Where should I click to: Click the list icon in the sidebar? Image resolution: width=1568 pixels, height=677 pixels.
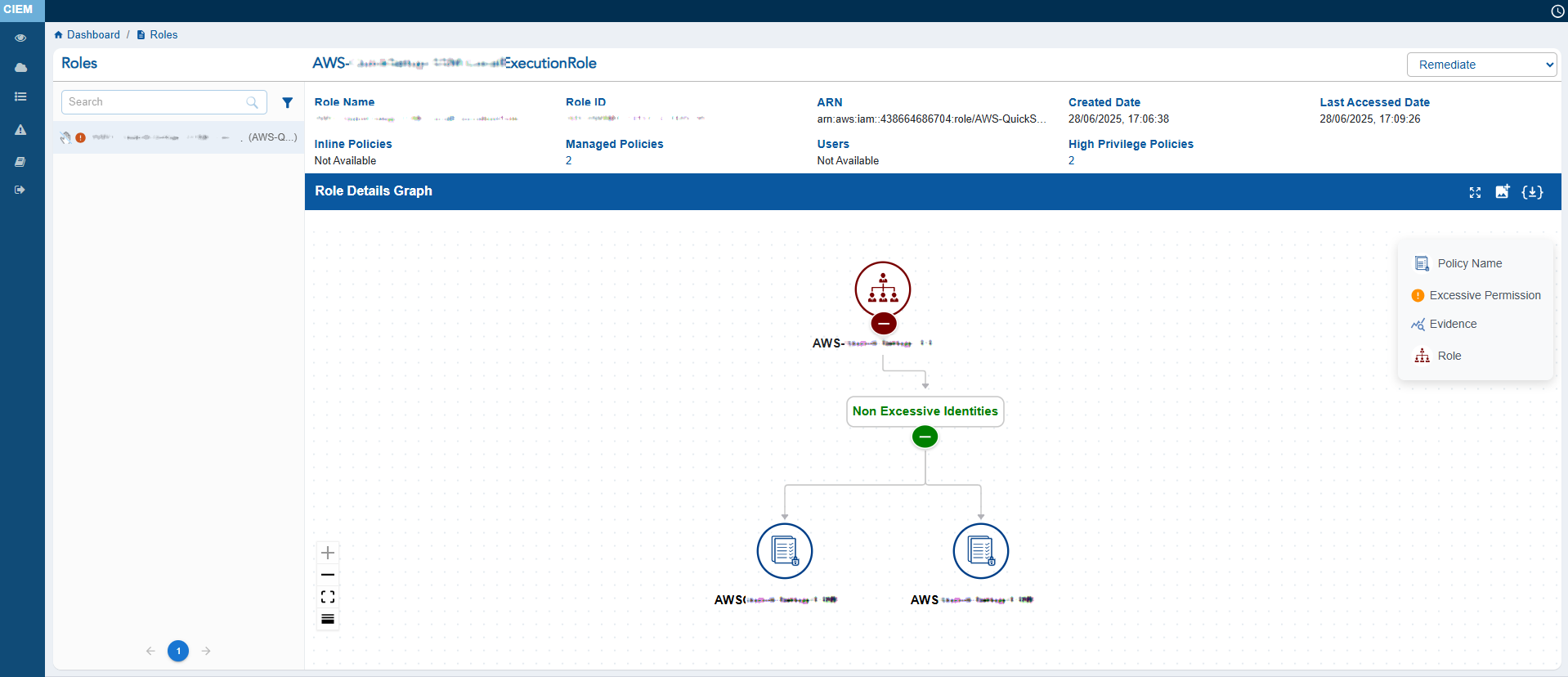[20, 97]
